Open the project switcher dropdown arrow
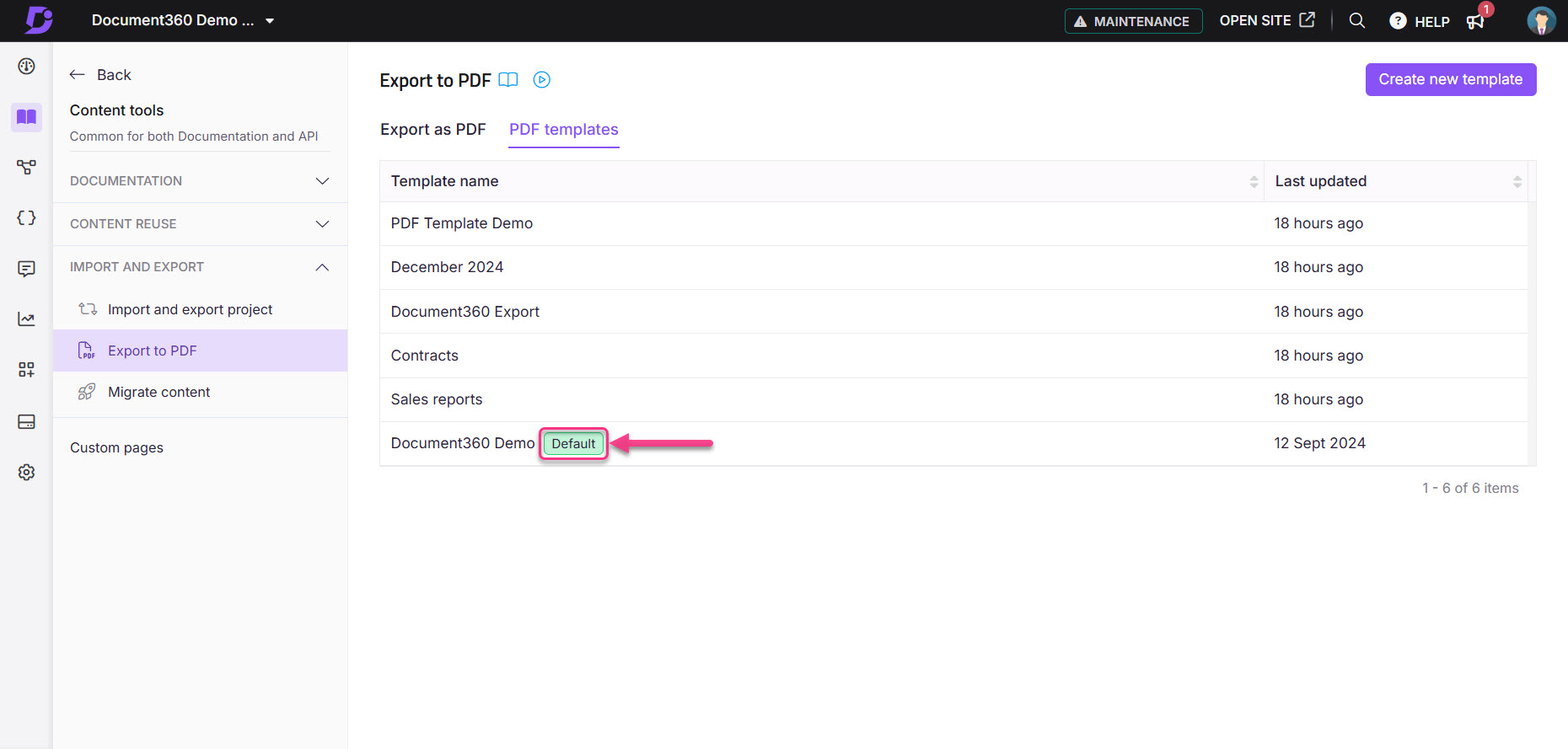This screenshot has width=1568, height=749. (270, 21)
